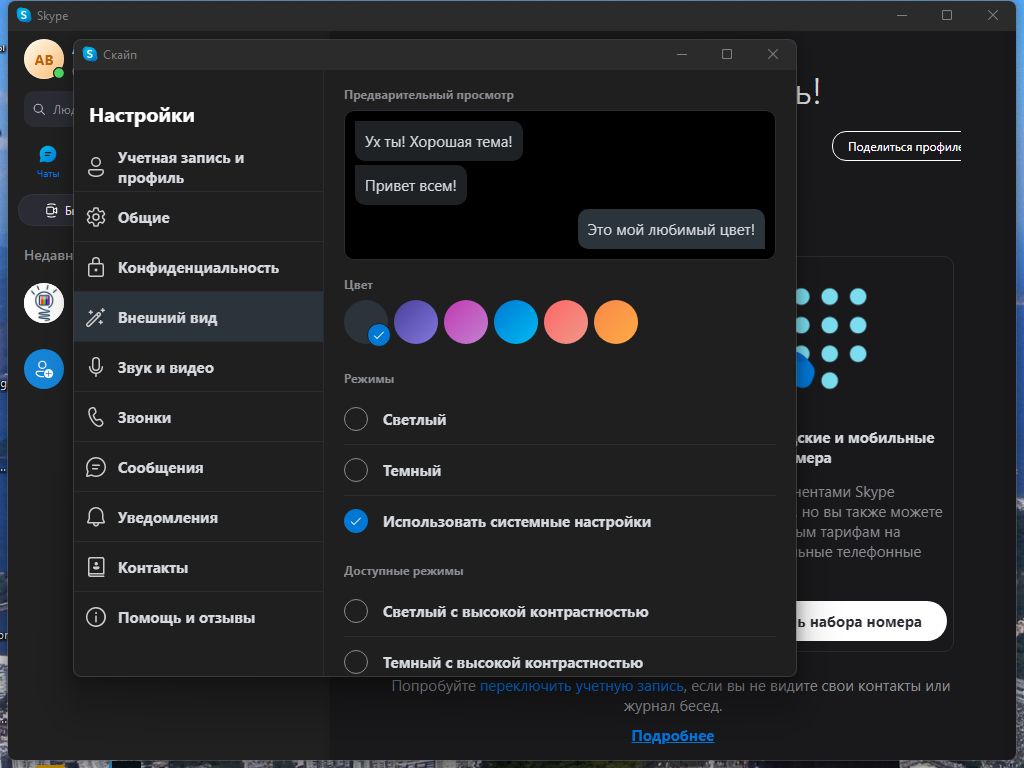Select the Темный mode radio button
Image resolution: width=1024 pixels, height=768 pixels.
point(356,471)
